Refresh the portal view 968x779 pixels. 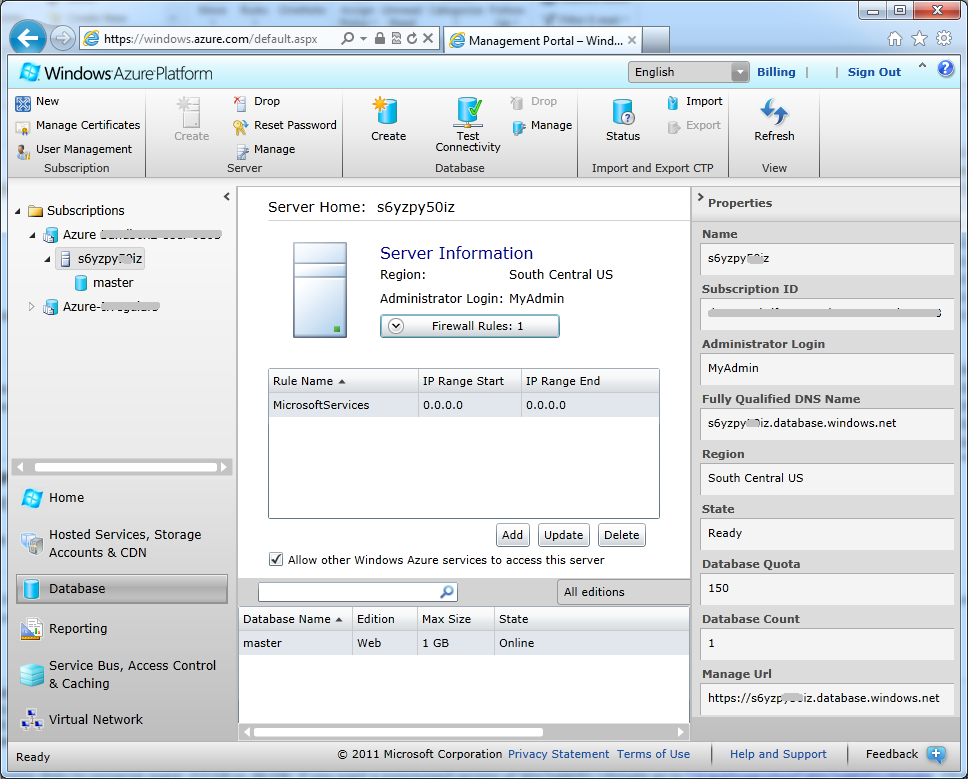(x=774, y=119)
